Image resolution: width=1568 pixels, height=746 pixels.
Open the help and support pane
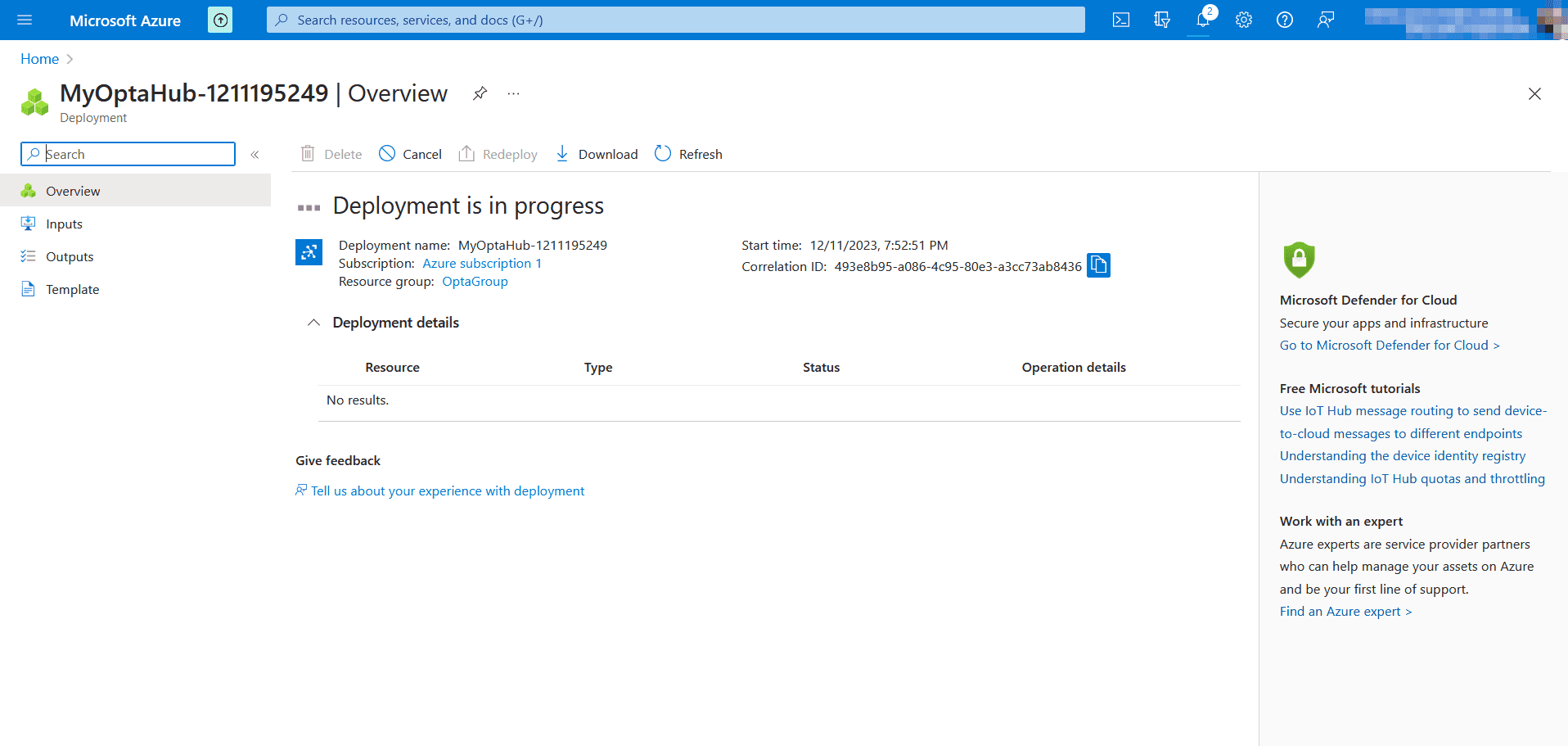coord(1284,20)
